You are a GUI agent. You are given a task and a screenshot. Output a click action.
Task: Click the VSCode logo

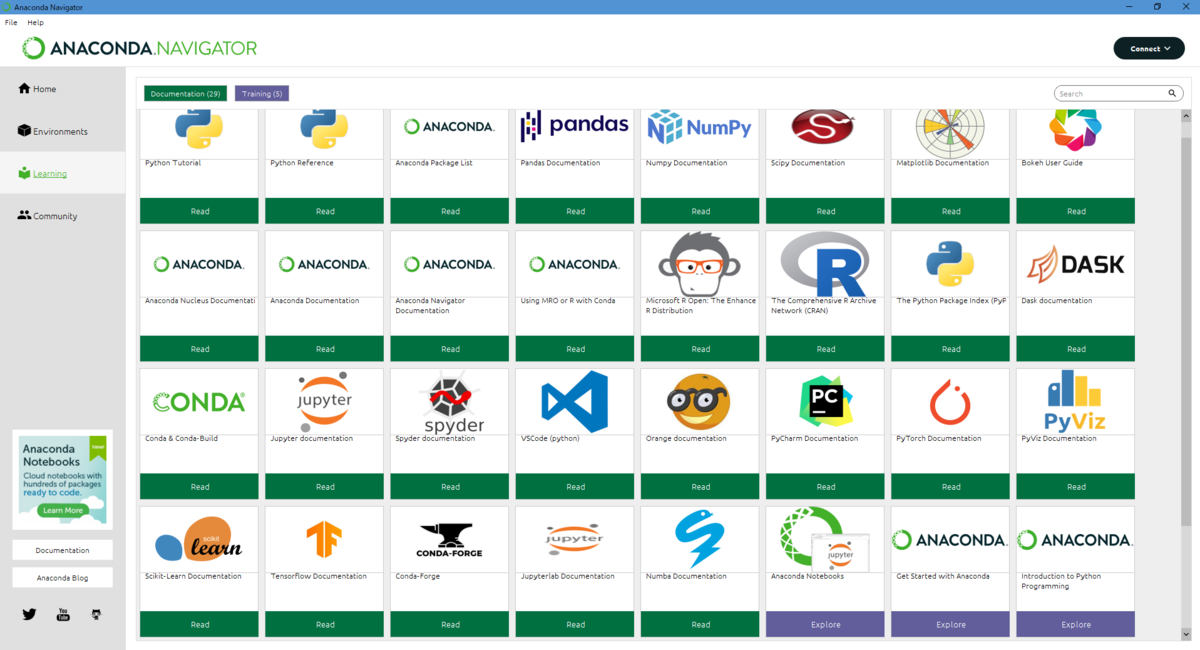(x=575, y=401)
